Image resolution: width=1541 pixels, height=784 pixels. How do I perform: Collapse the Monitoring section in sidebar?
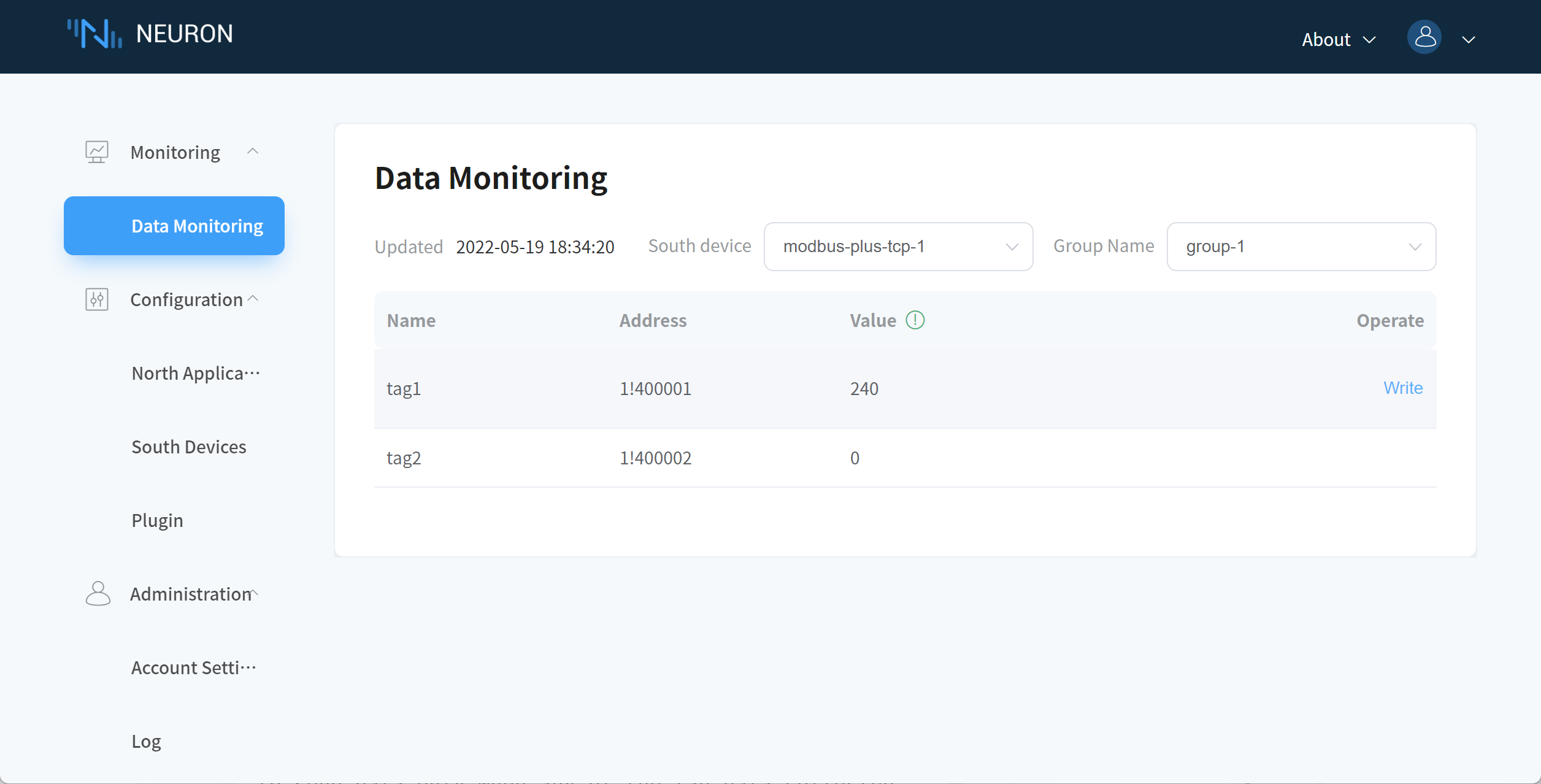[x=253, y=152]
